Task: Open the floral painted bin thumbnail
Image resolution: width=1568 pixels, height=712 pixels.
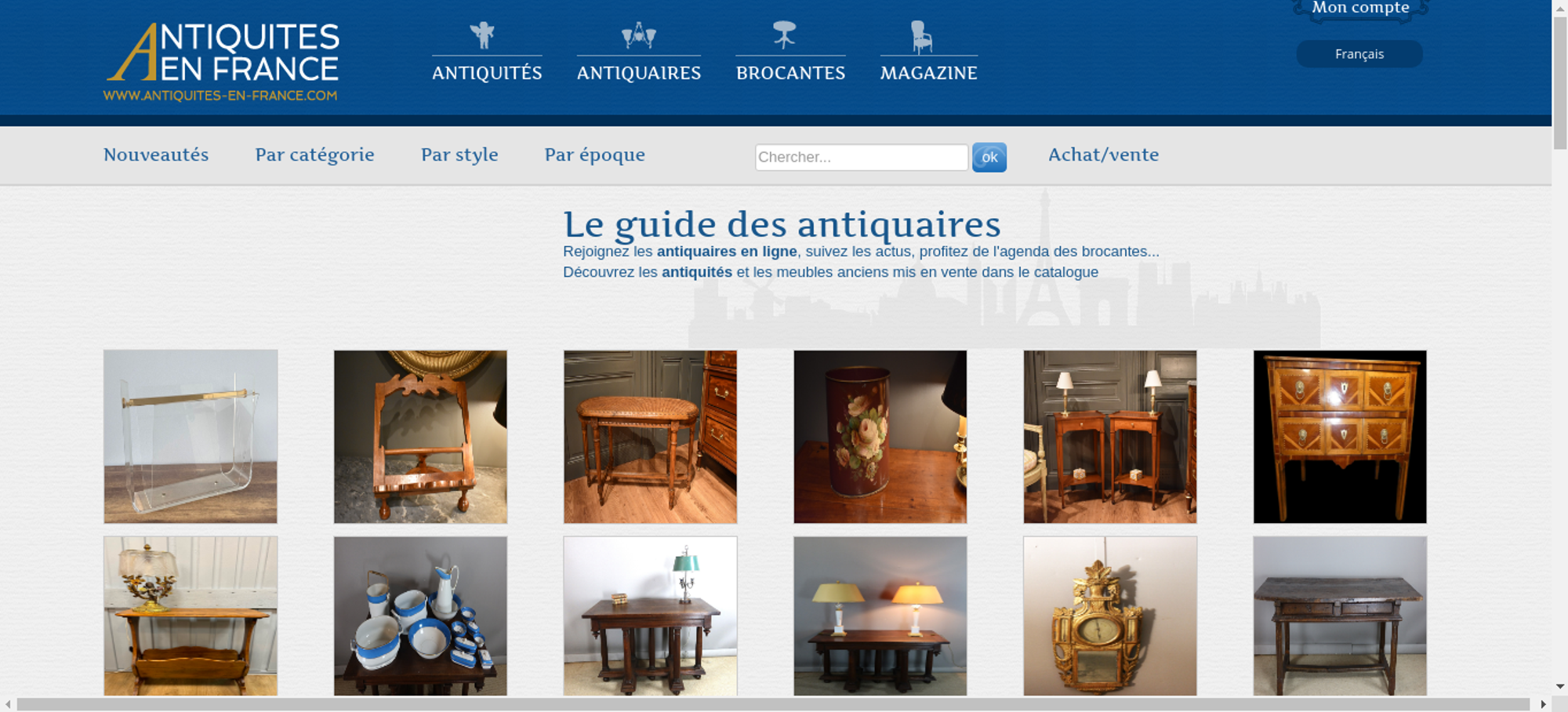Action: coord(880,437)
